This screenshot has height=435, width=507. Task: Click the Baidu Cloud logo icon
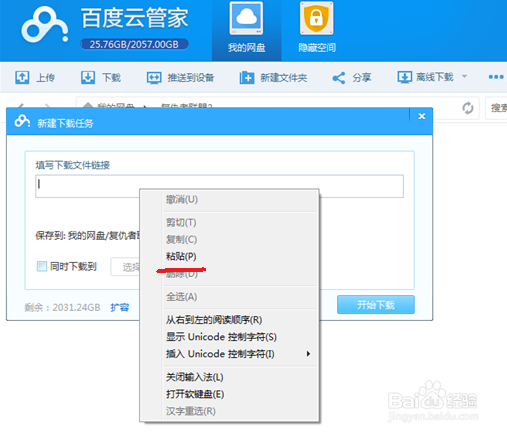pos(45,25)
